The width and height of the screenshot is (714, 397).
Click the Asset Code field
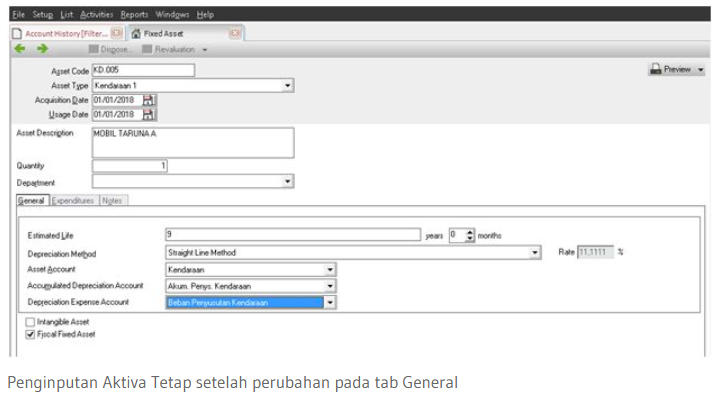tap(143, 70)
